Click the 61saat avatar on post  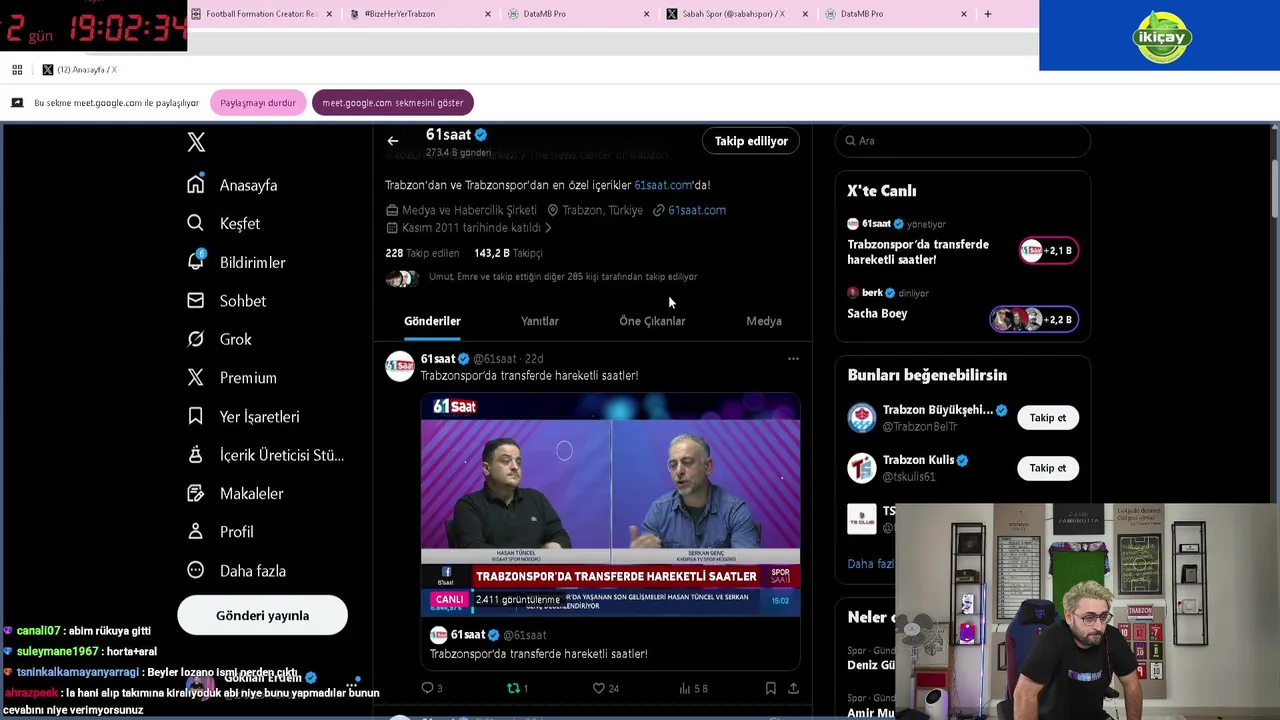click(400, 367)
